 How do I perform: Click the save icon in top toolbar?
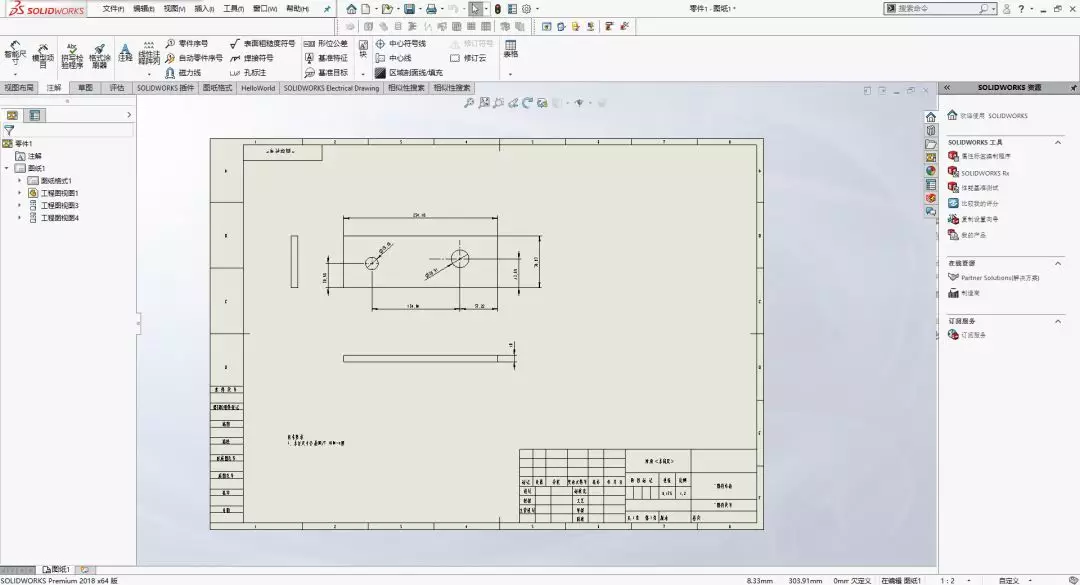point(409,9)
